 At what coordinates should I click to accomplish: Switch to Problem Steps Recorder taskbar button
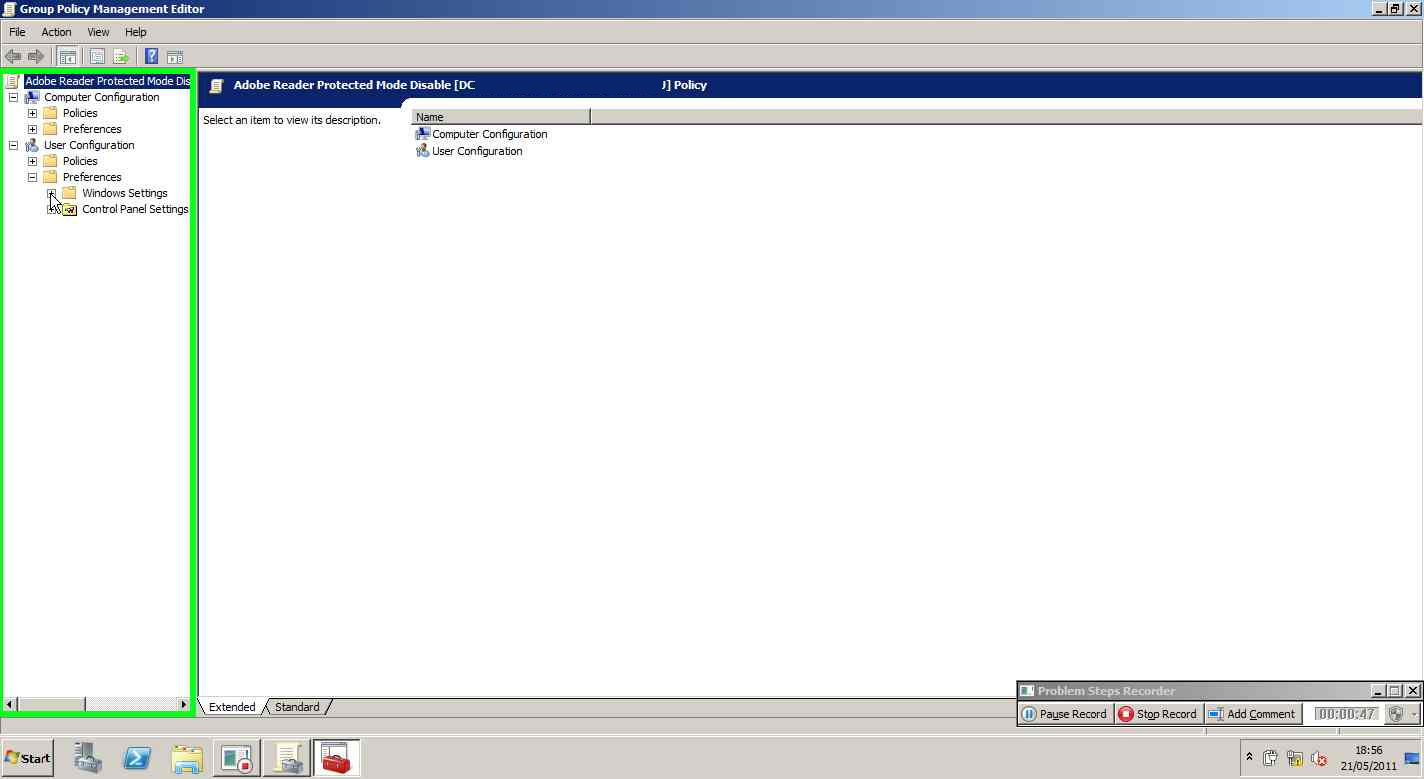tap(237, 758)
